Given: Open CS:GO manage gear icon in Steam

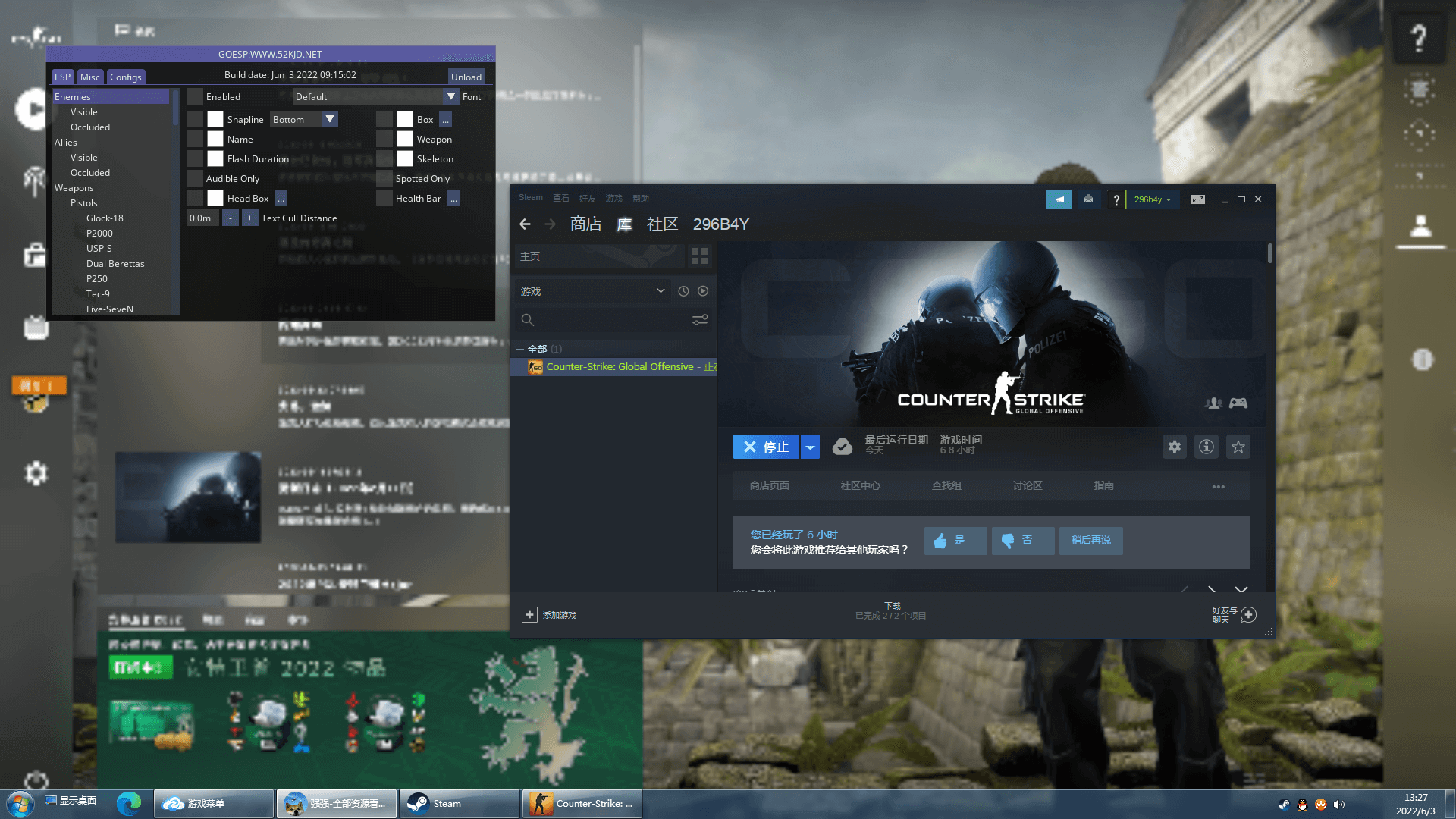Looking at the screenshot, I should (1175, 447).
